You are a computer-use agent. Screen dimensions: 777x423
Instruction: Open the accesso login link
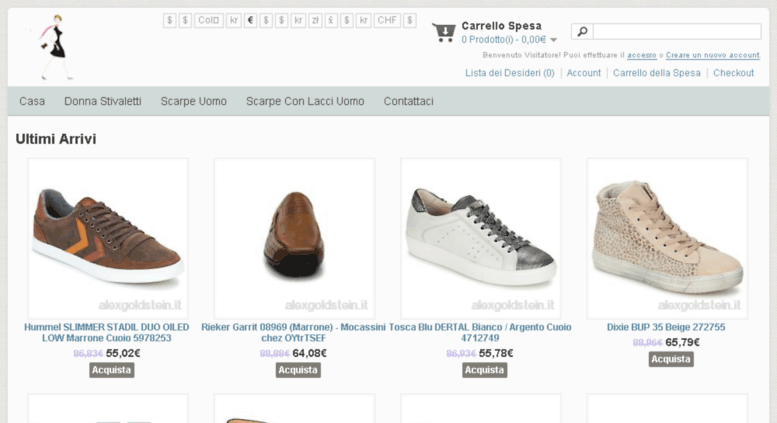tap(642, 55)
